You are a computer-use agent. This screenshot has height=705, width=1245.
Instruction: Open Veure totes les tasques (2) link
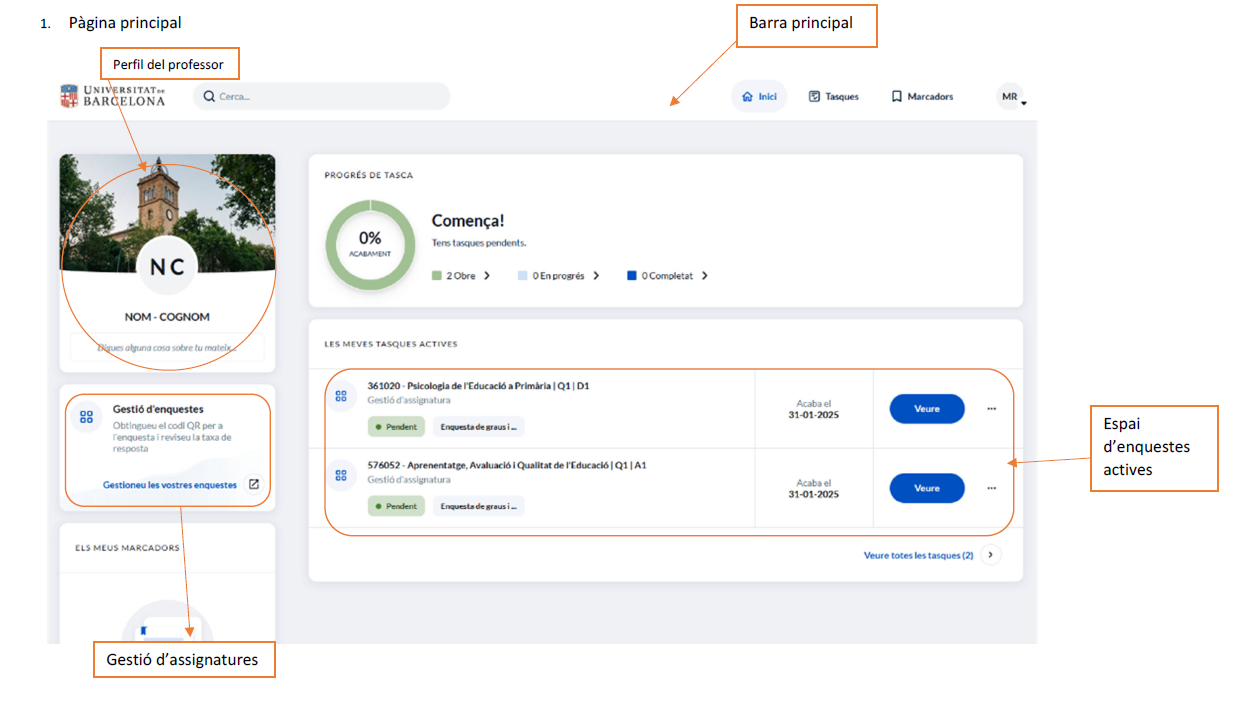pos(918,555)
